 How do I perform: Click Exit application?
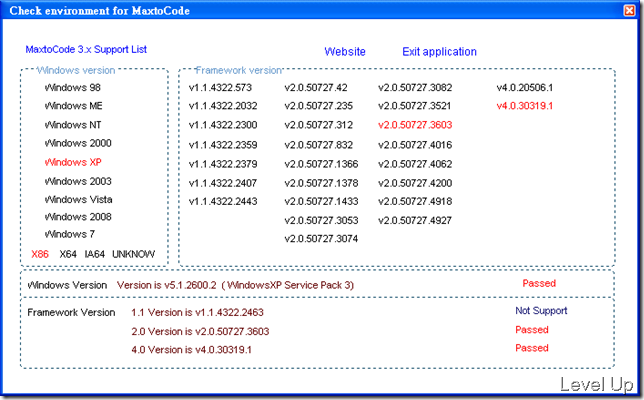pyautogui.click(x=439, y=52)
